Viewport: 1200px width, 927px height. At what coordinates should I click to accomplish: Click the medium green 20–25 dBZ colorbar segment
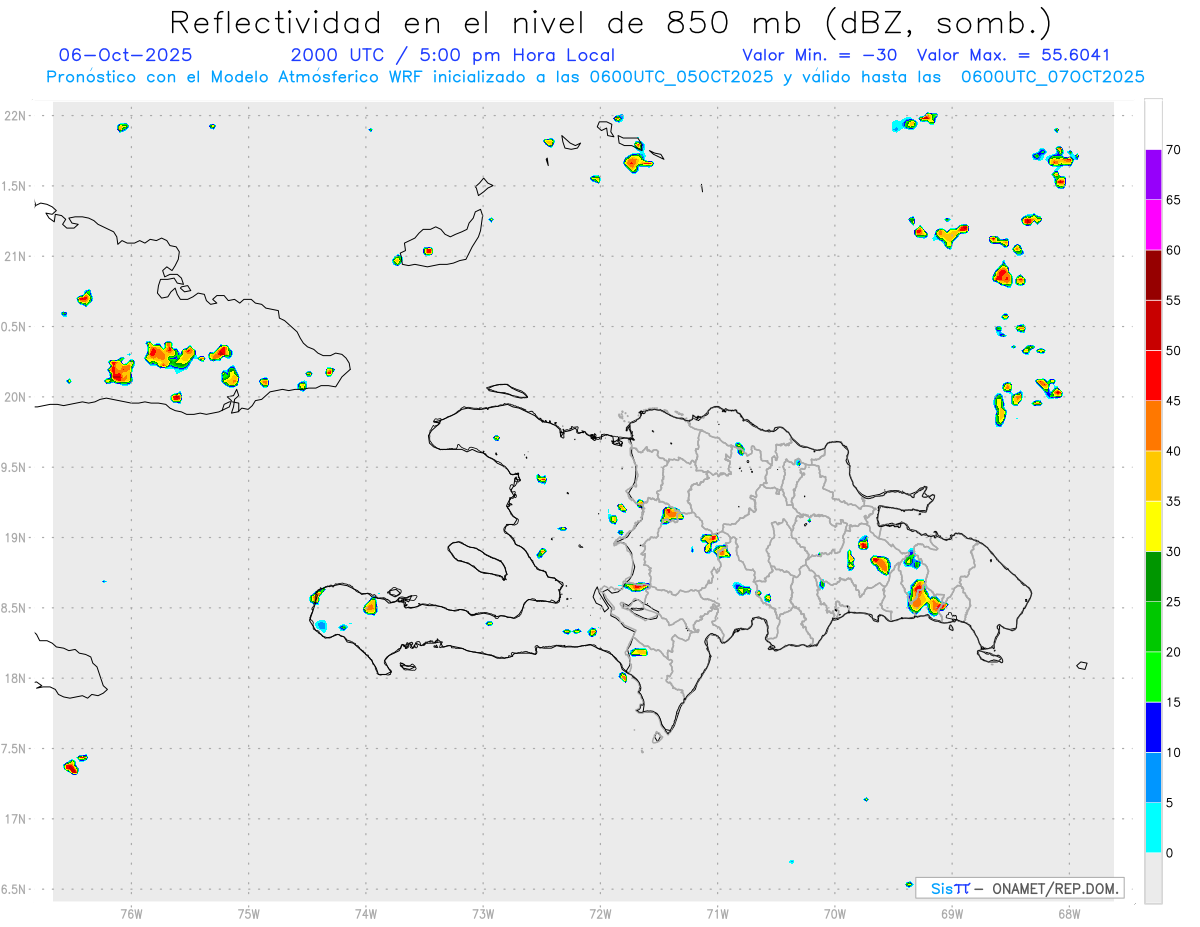(x=1153, y=627)
